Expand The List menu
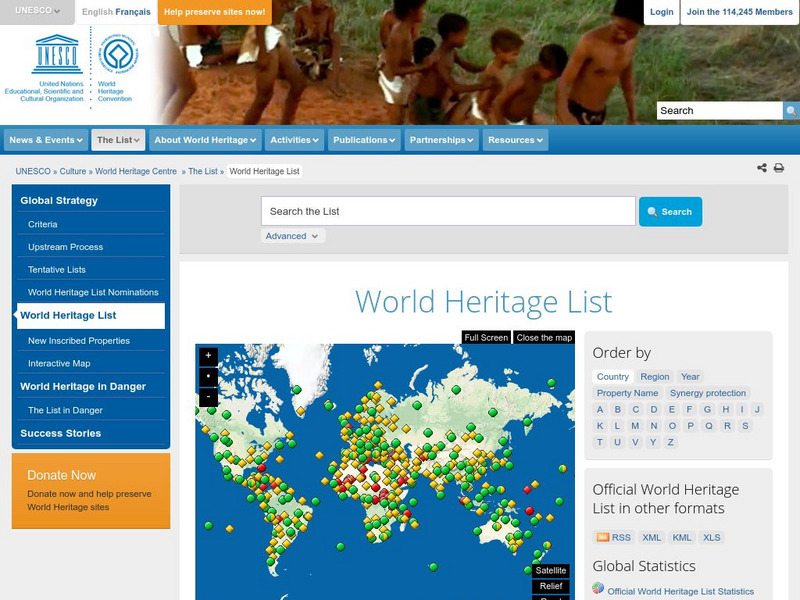Screen dimensions: 800x600 click(118, 140)
